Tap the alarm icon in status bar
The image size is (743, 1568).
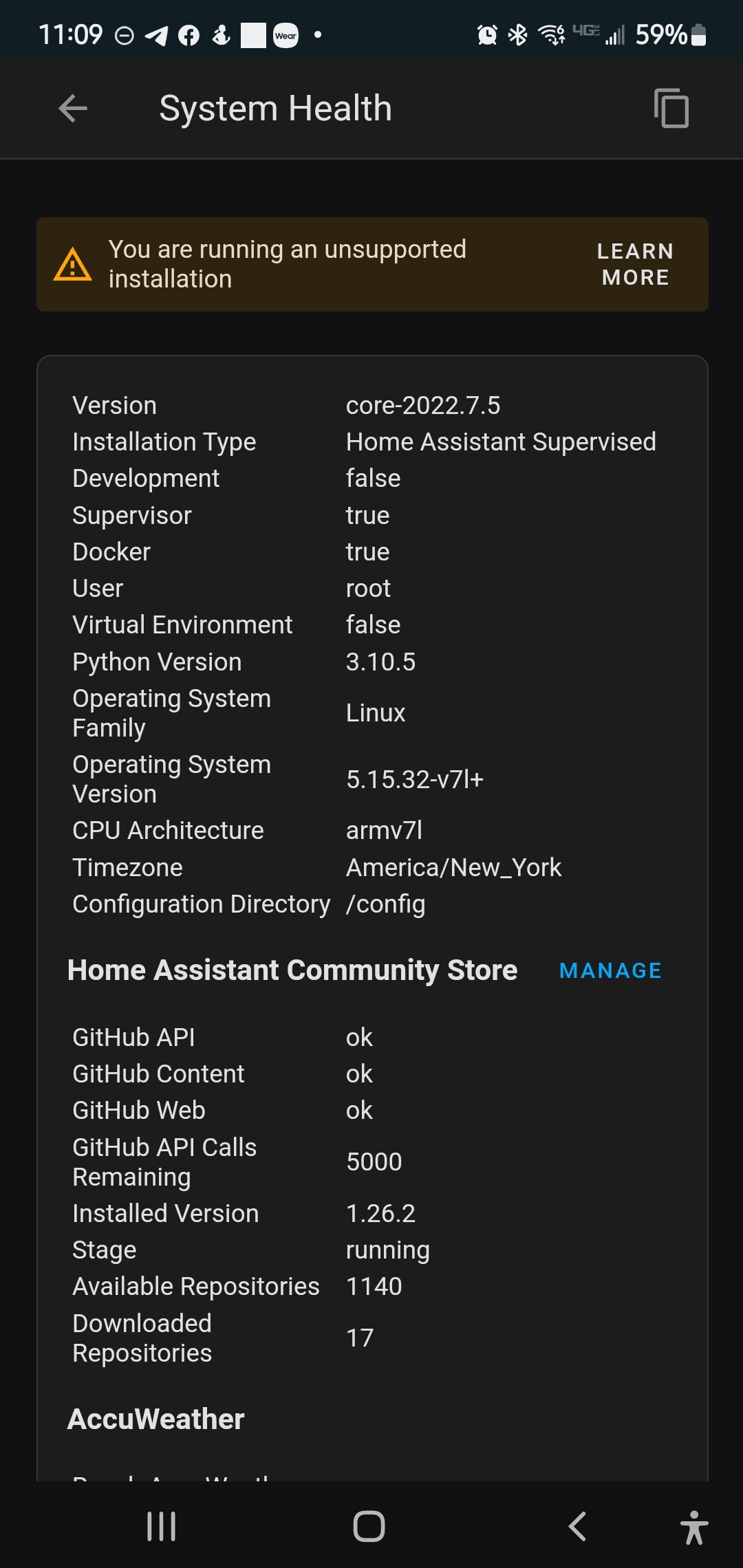[487, 34]
